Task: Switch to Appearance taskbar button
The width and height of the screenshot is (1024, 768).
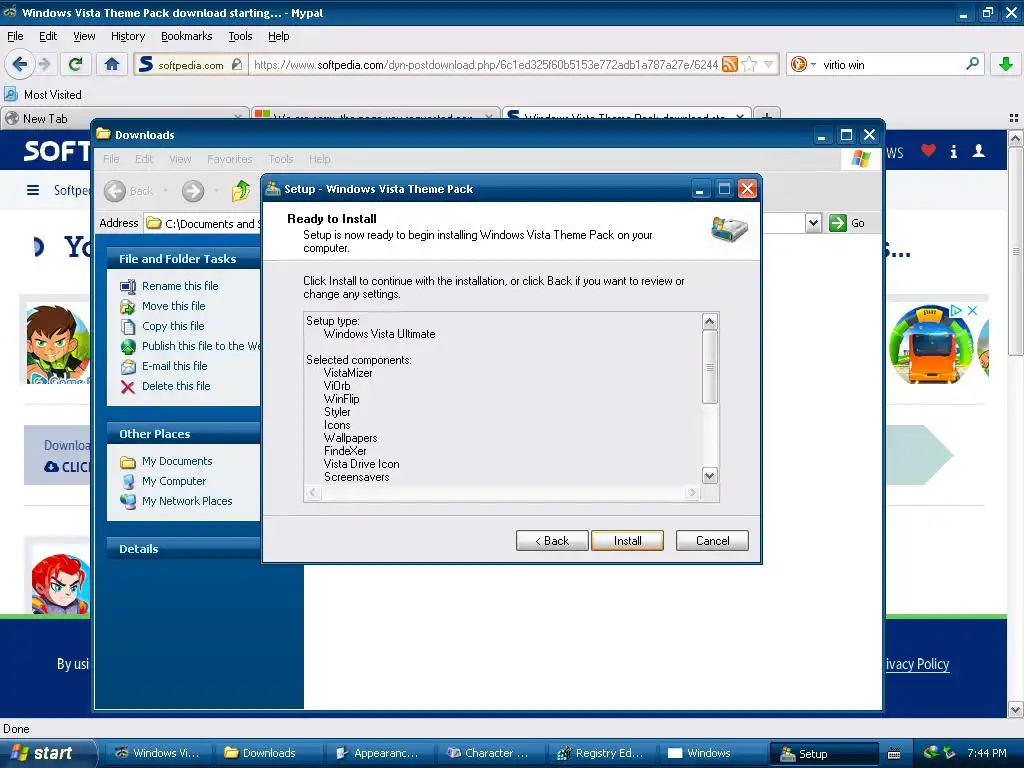Action: point(381,753)
